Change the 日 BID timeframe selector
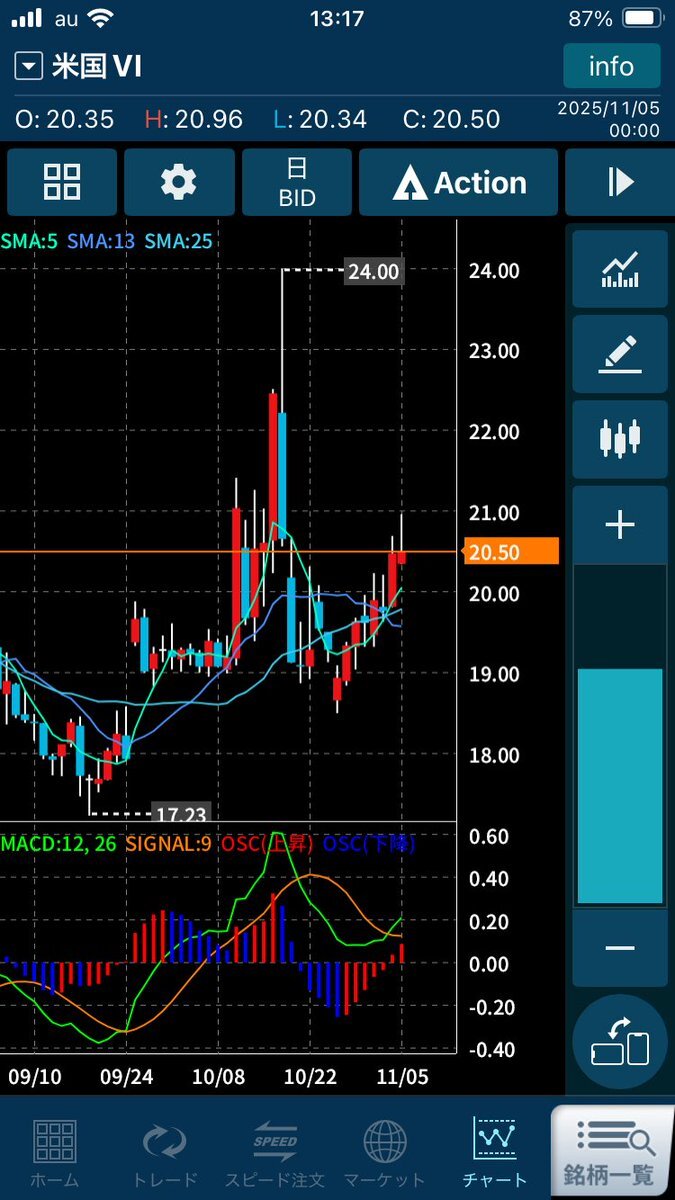The image size is (675, 1200). click(x=297, y=182)
